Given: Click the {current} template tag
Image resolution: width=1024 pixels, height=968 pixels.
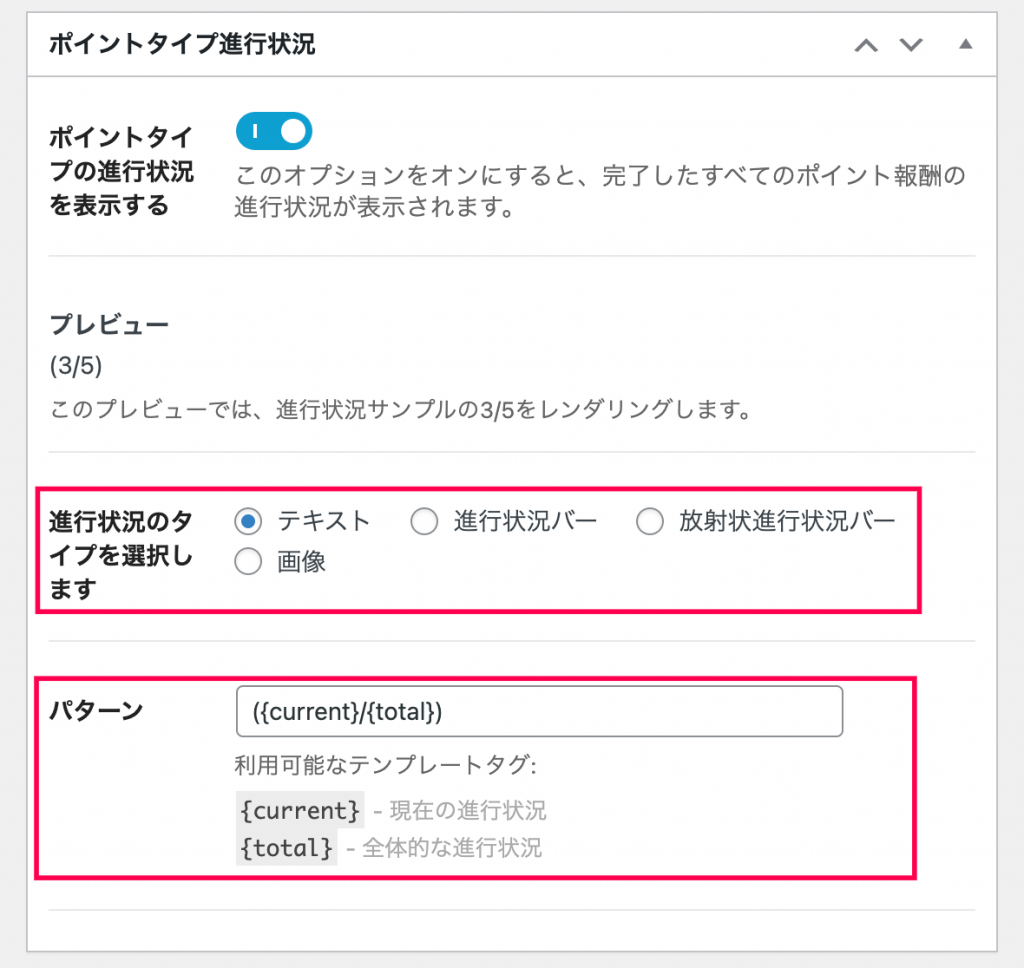Looking at the screenshot, I should (300, 811).
